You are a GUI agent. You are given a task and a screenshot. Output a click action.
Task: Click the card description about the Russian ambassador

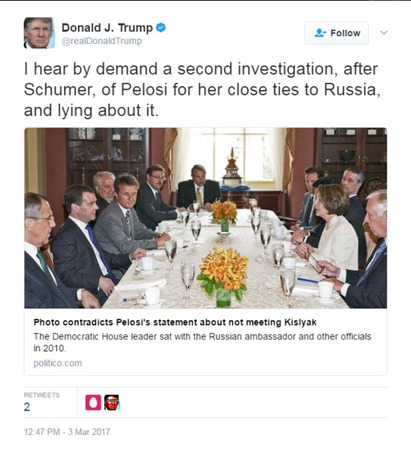point(202,342)
